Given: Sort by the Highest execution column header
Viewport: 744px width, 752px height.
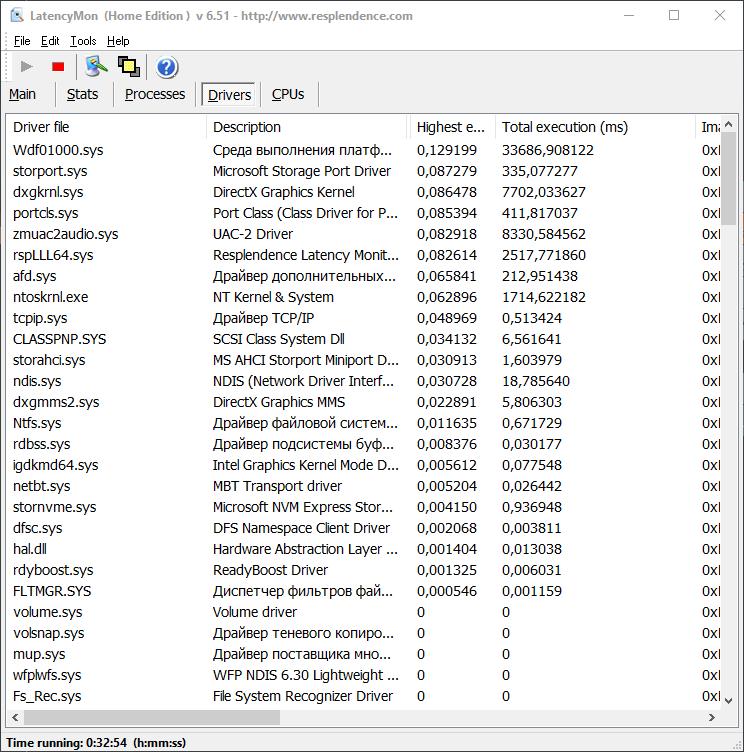Looking at the screenshot, I should (x=453, y=127).
